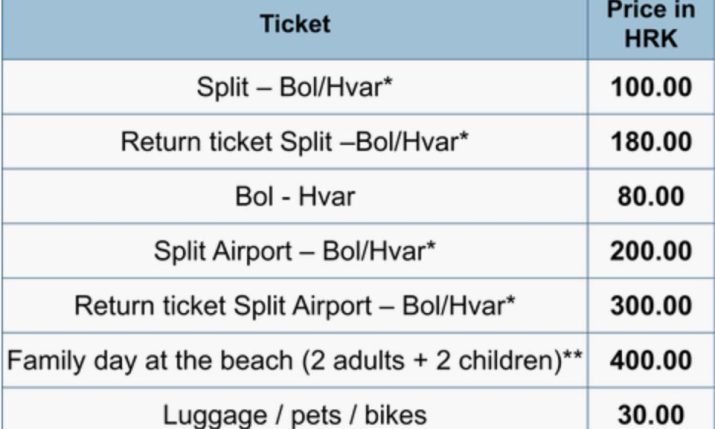Viewport: 715px width, 429px height.
Task: Select Family day at the beach row
Action: pyautogui.click(x=294, y=359)
